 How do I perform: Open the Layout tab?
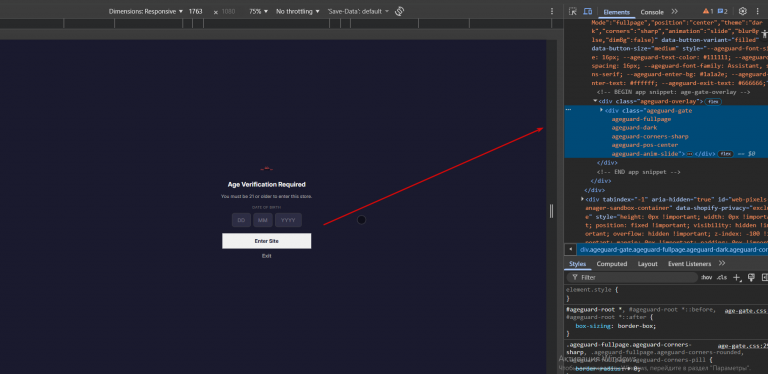coord(648,264)
